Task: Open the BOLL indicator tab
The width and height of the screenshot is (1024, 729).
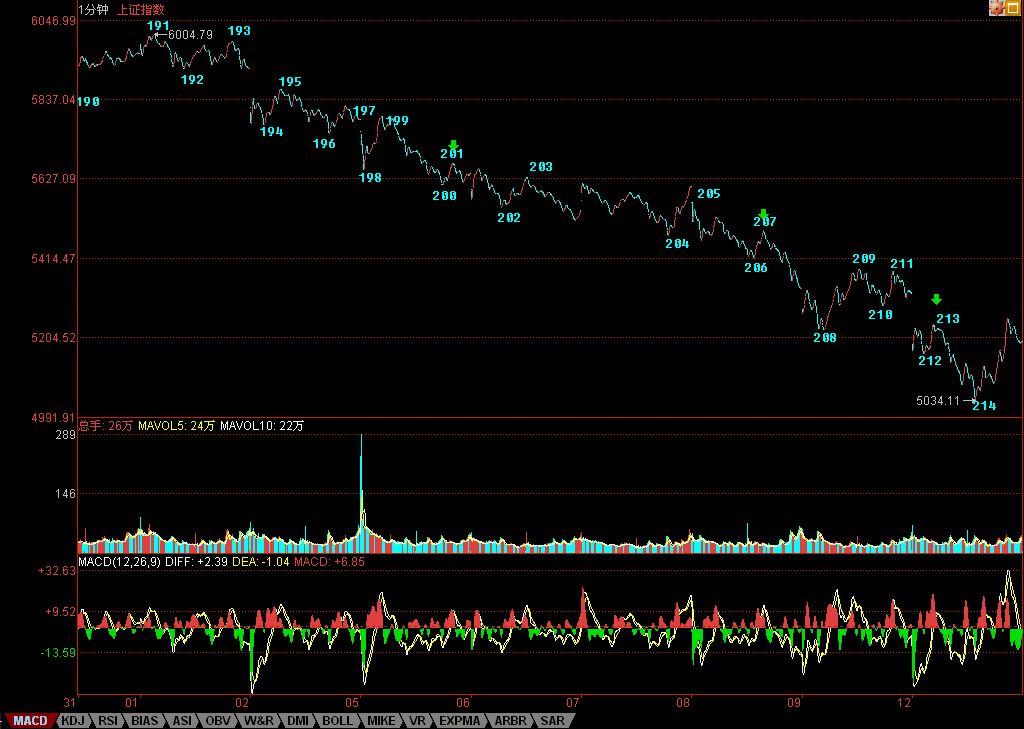Action: click(x=337, y=720)
